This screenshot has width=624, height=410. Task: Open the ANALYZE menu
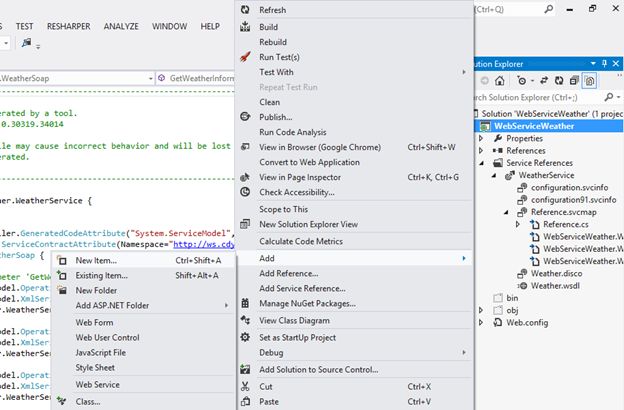click(x=121, y=26)
